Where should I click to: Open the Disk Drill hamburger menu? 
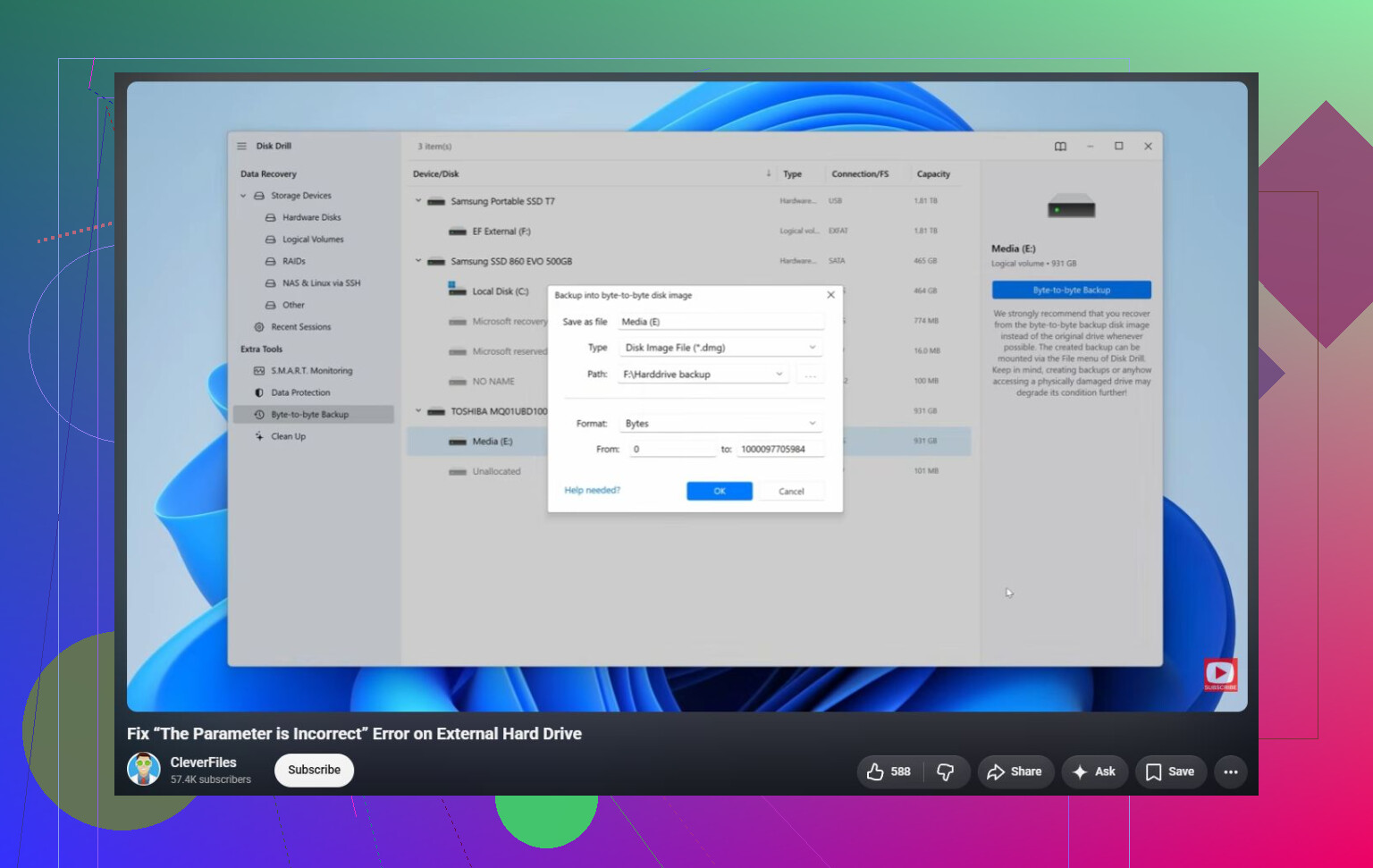[x=241, y=146]
